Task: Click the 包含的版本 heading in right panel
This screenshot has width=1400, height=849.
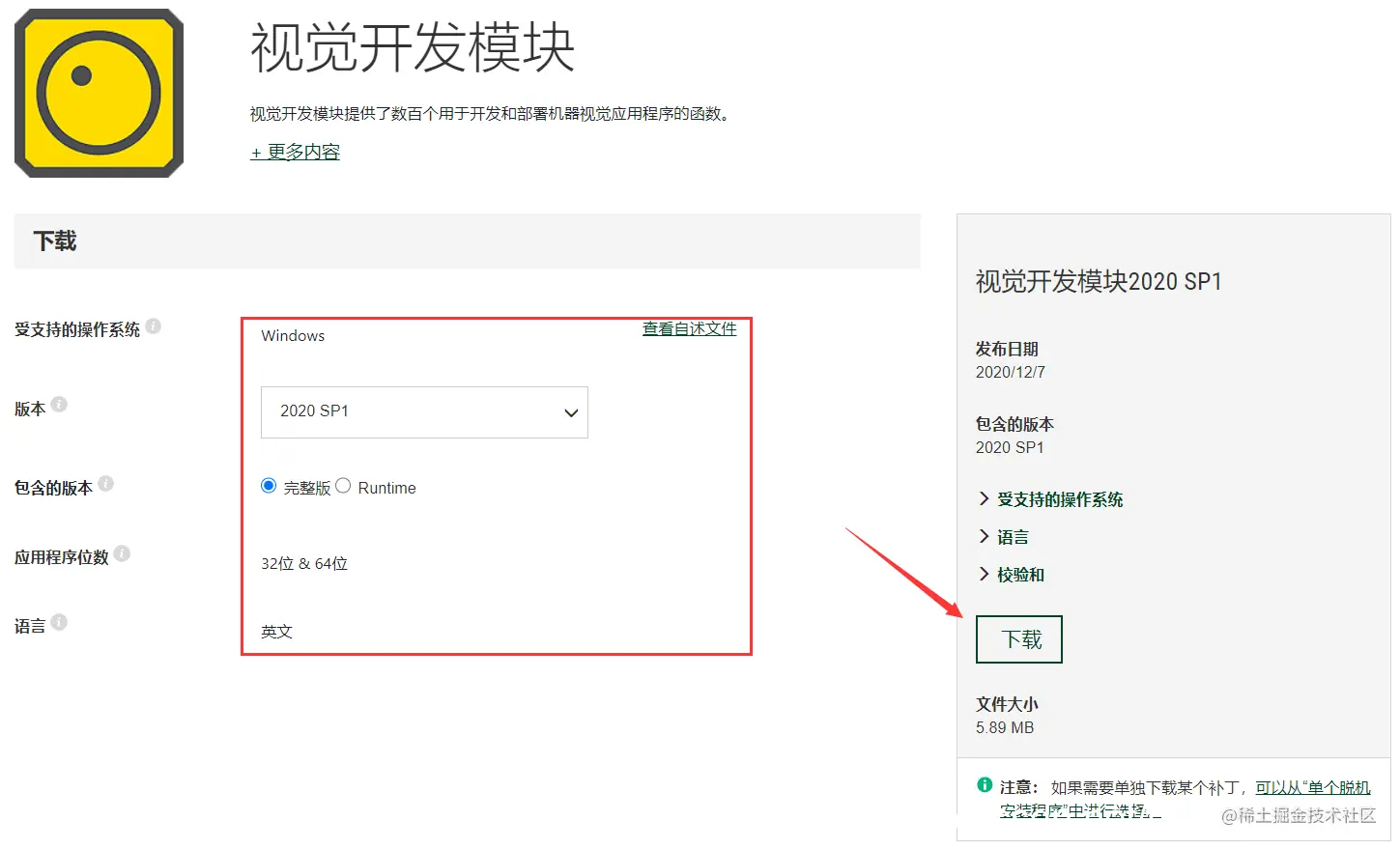Action: (1014, 424)
